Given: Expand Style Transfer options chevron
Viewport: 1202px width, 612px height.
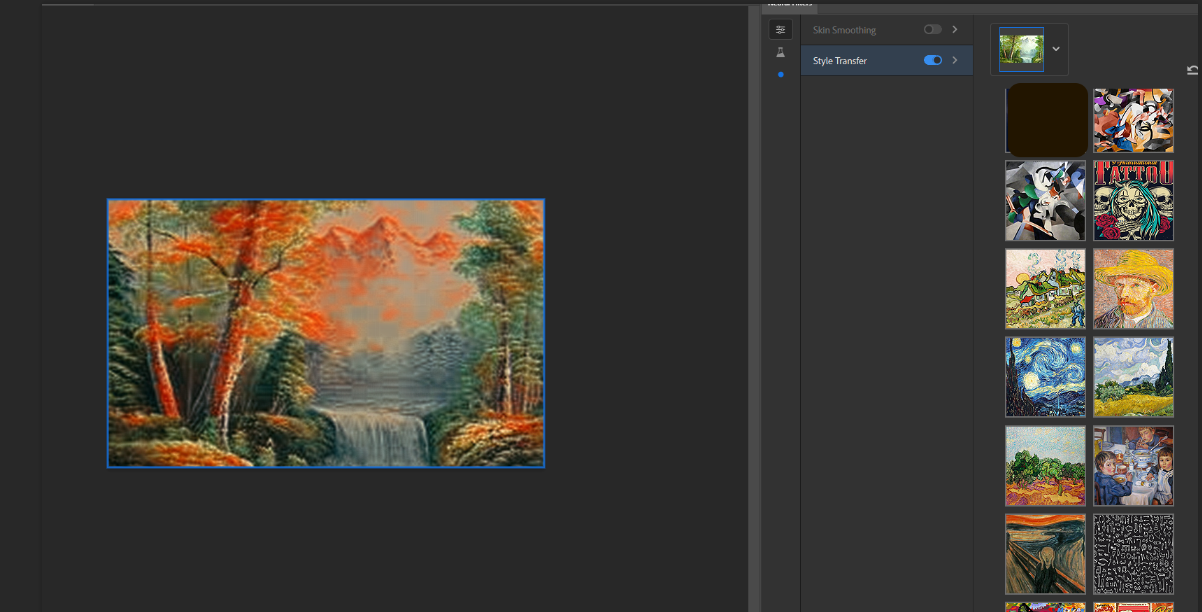Looking at the screenshot, I should [x=955, y=60].
